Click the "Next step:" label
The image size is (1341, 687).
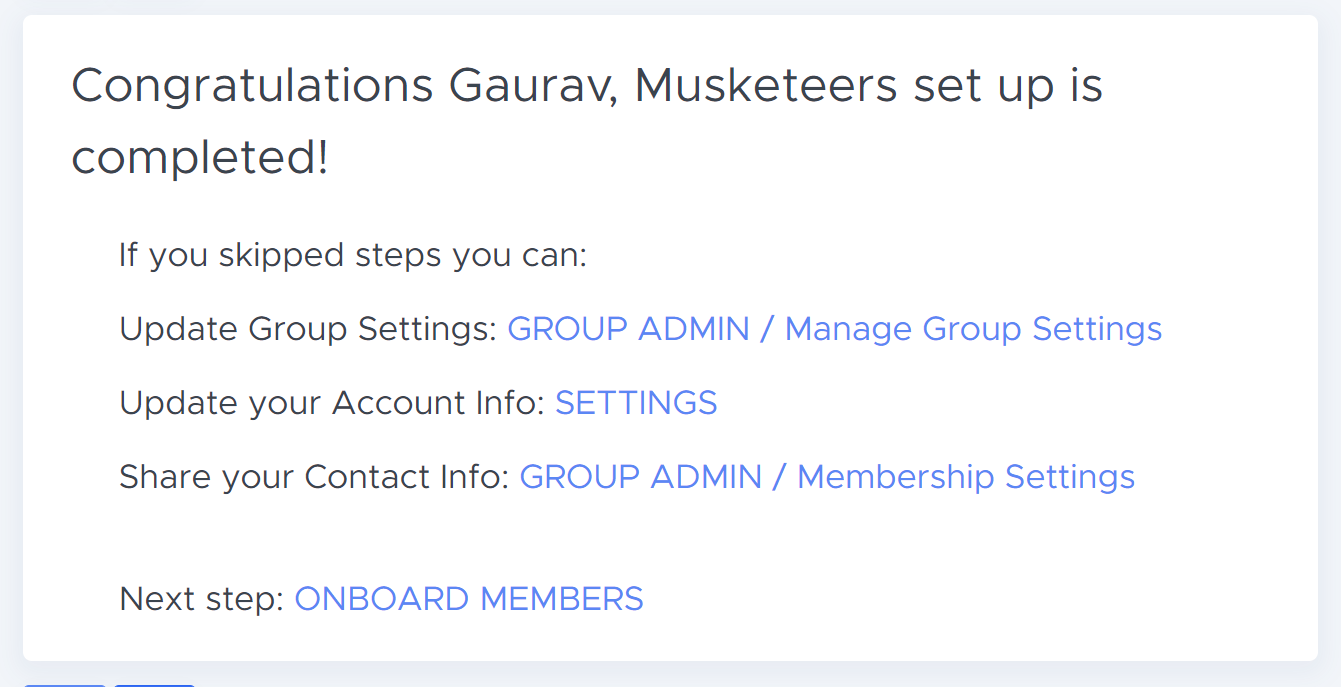tap(202, 599)
